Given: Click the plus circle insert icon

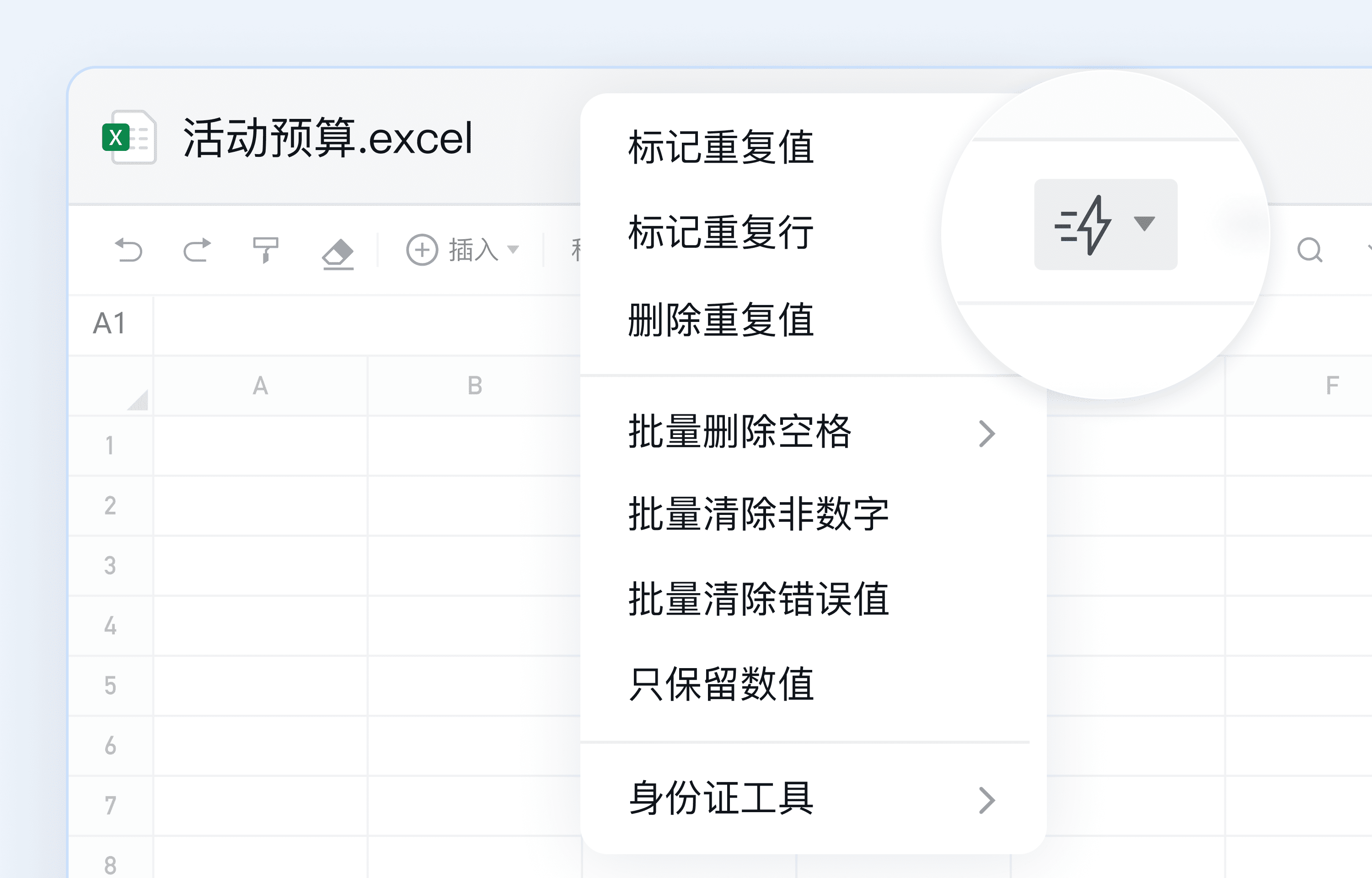Looking at the screenshot, I should (x=422, y=250).
